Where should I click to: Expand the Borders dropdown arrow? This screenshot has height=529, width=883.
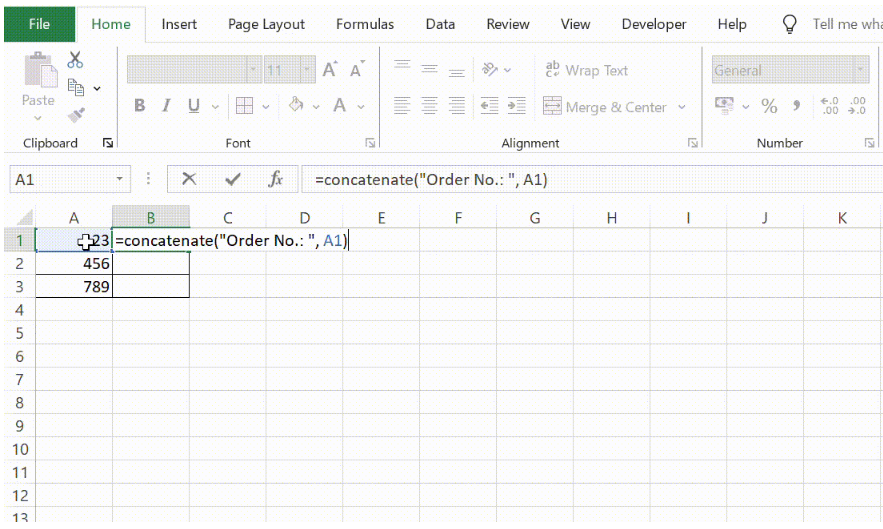265,106
